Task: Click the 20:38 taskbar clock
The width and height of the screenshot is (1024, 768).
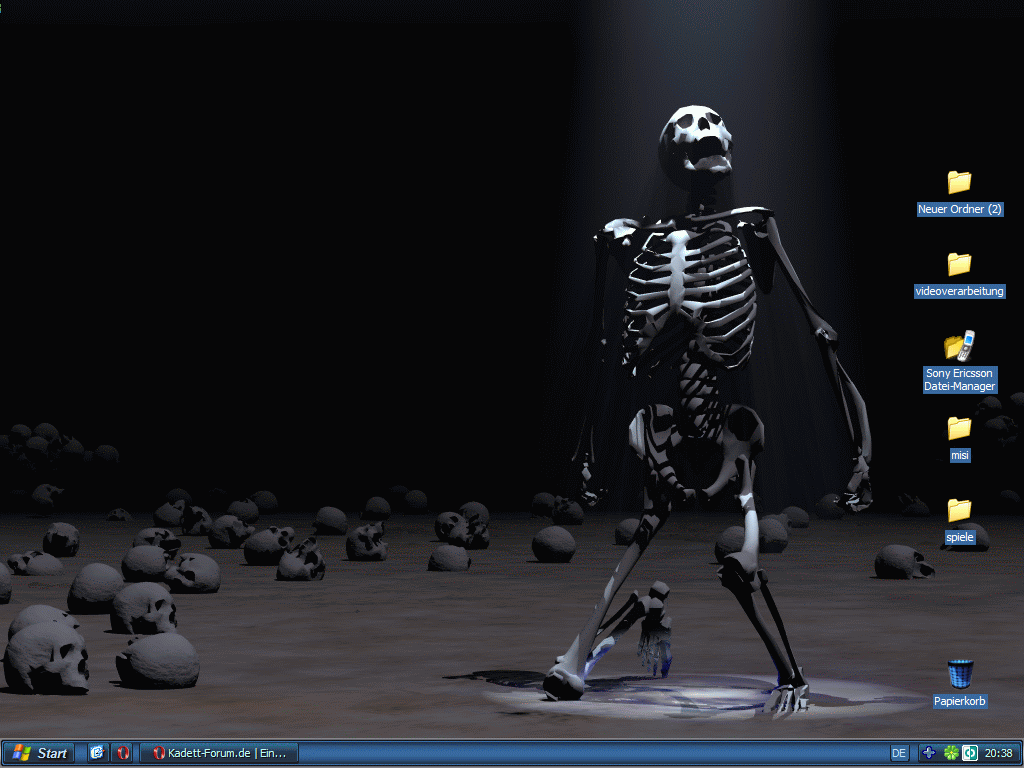Action: [998, 753]
